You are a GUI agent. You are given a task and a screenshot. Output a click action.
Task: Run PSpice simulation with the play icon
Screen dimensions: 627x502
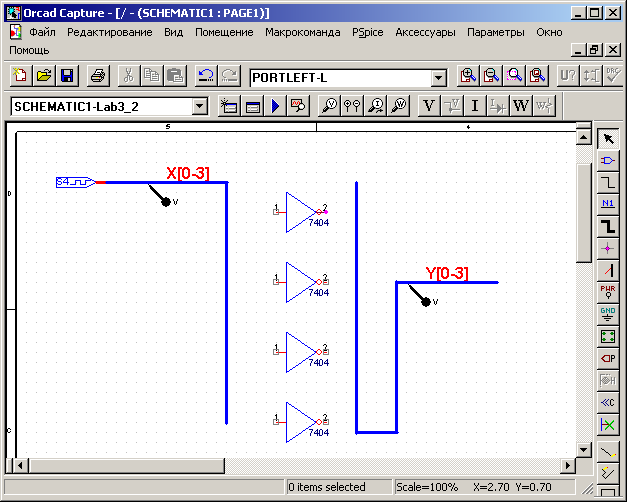(276, 106)
